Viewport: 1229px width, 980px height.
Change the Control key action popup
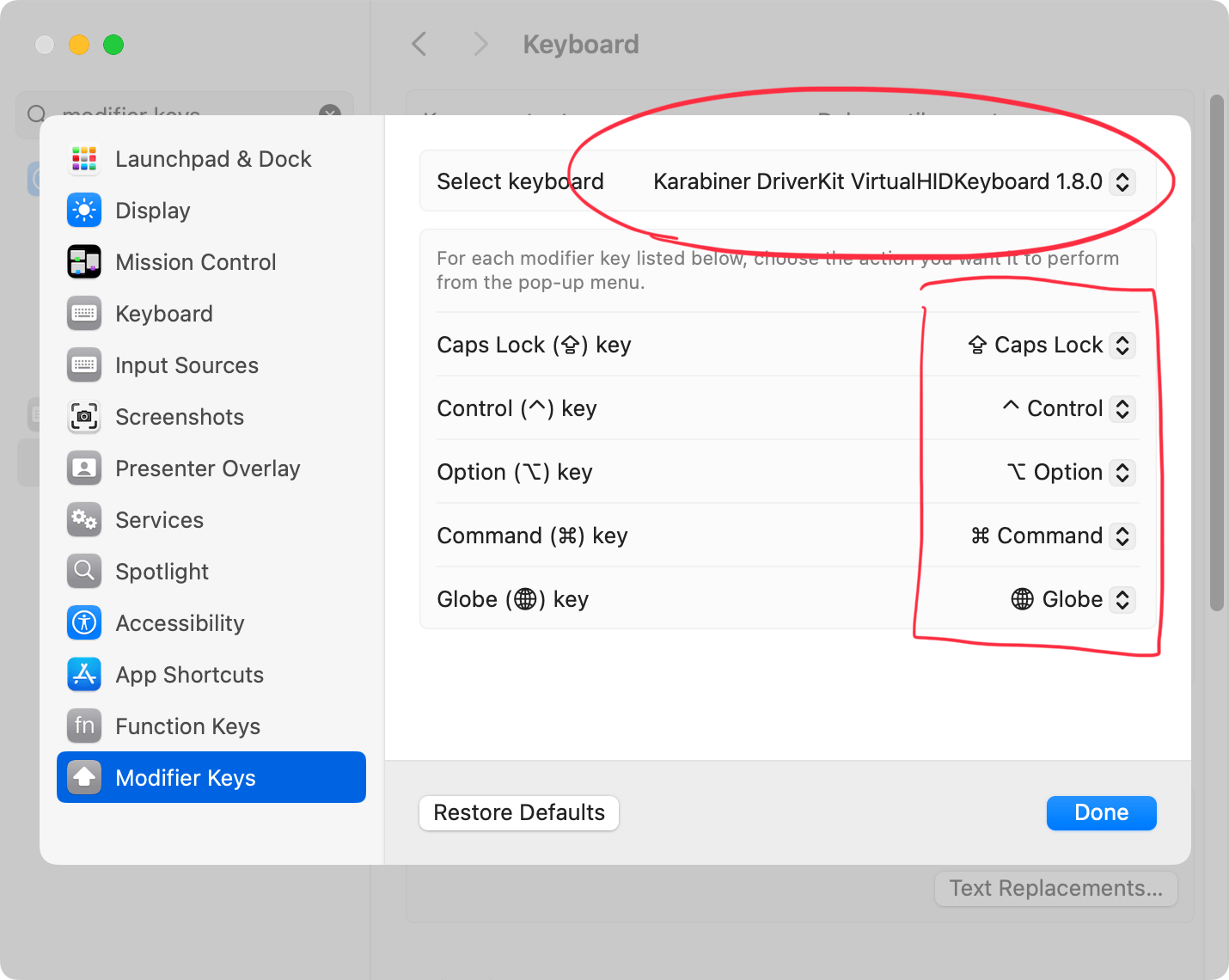tap(1068, 408)
